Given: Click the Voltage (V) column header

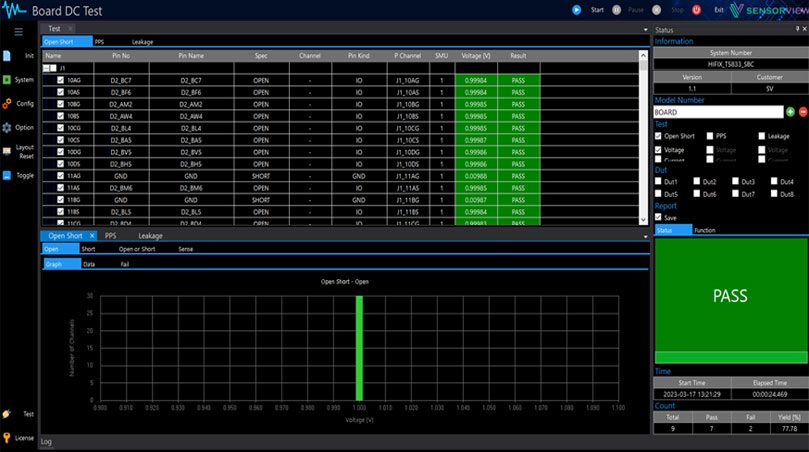Looking at the screenshot, I should [476, 56].
